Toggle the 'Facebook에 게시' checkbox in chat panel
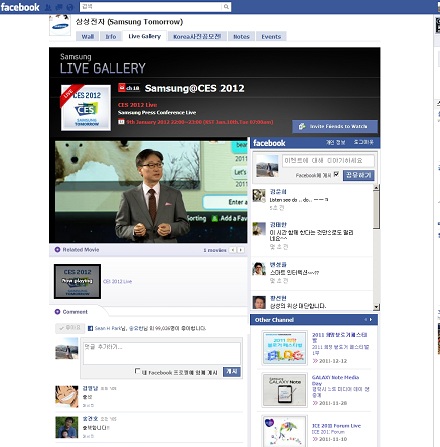 (x=336, y=174)
